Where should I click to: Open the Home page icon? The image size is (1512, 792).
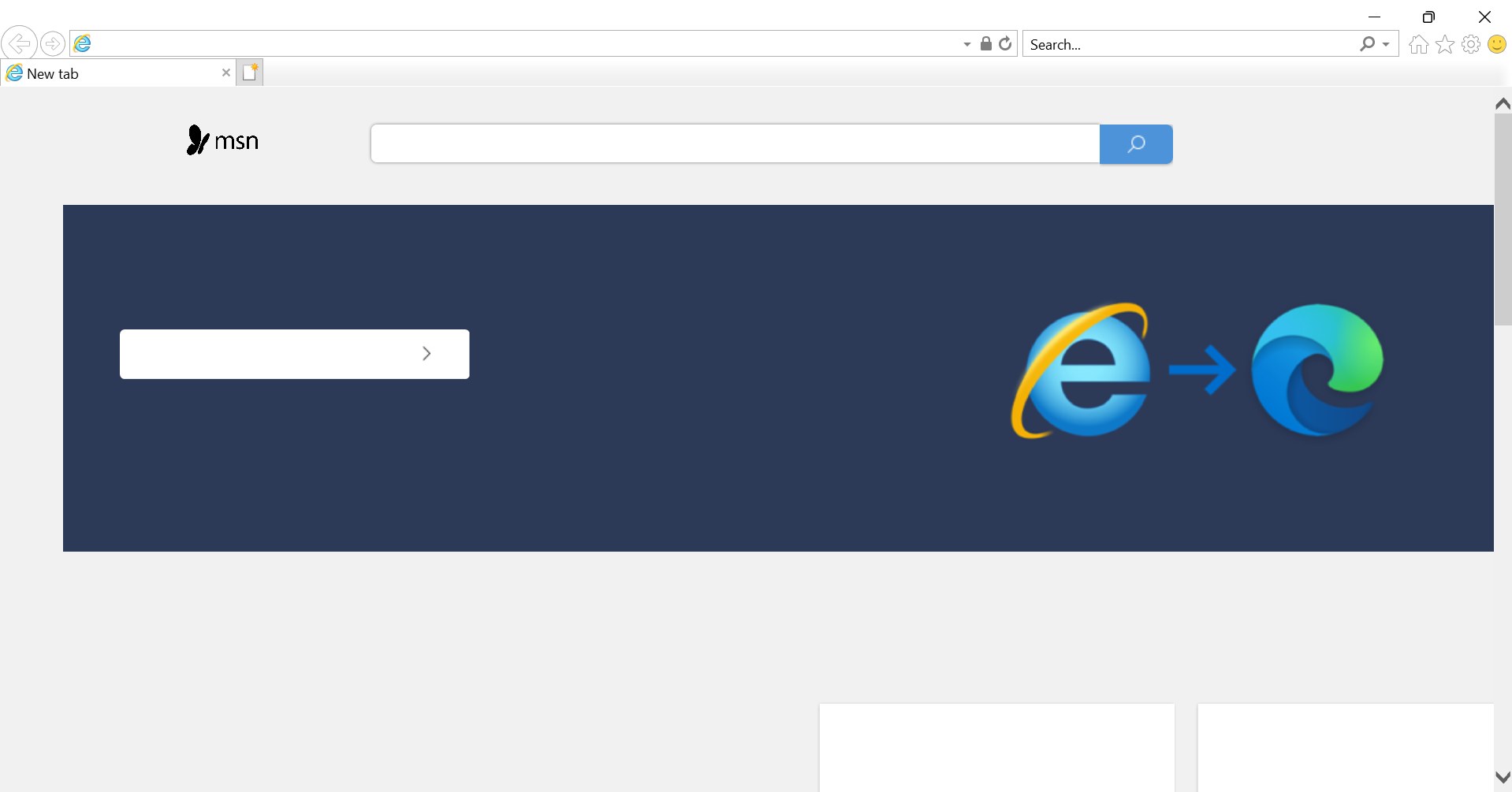[1418, 45]
